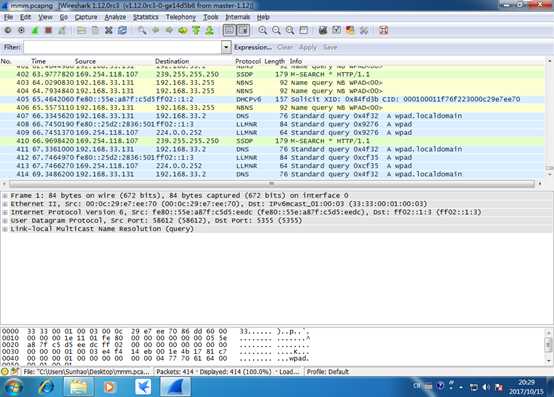Open the File menu

click(8, 17)
